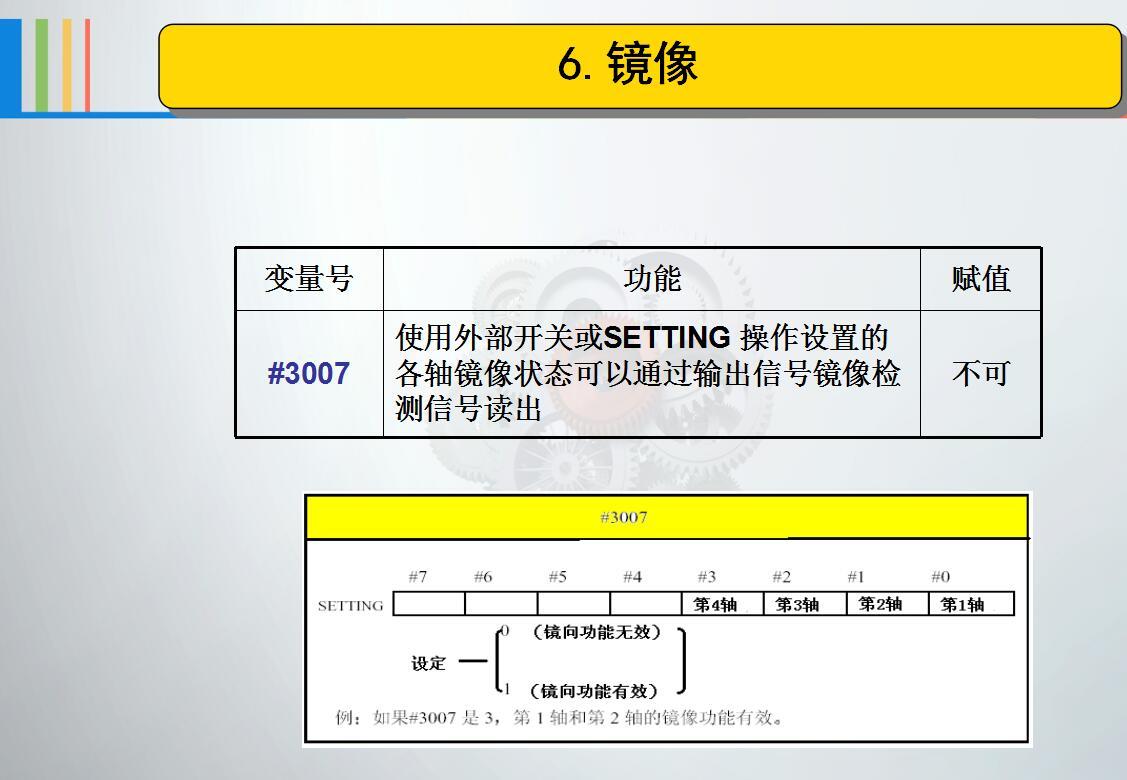The width and height of the screenshot is (1127, 780).
Task: Click the yellow "#3007" diagram header
Action: coord(666,517)
